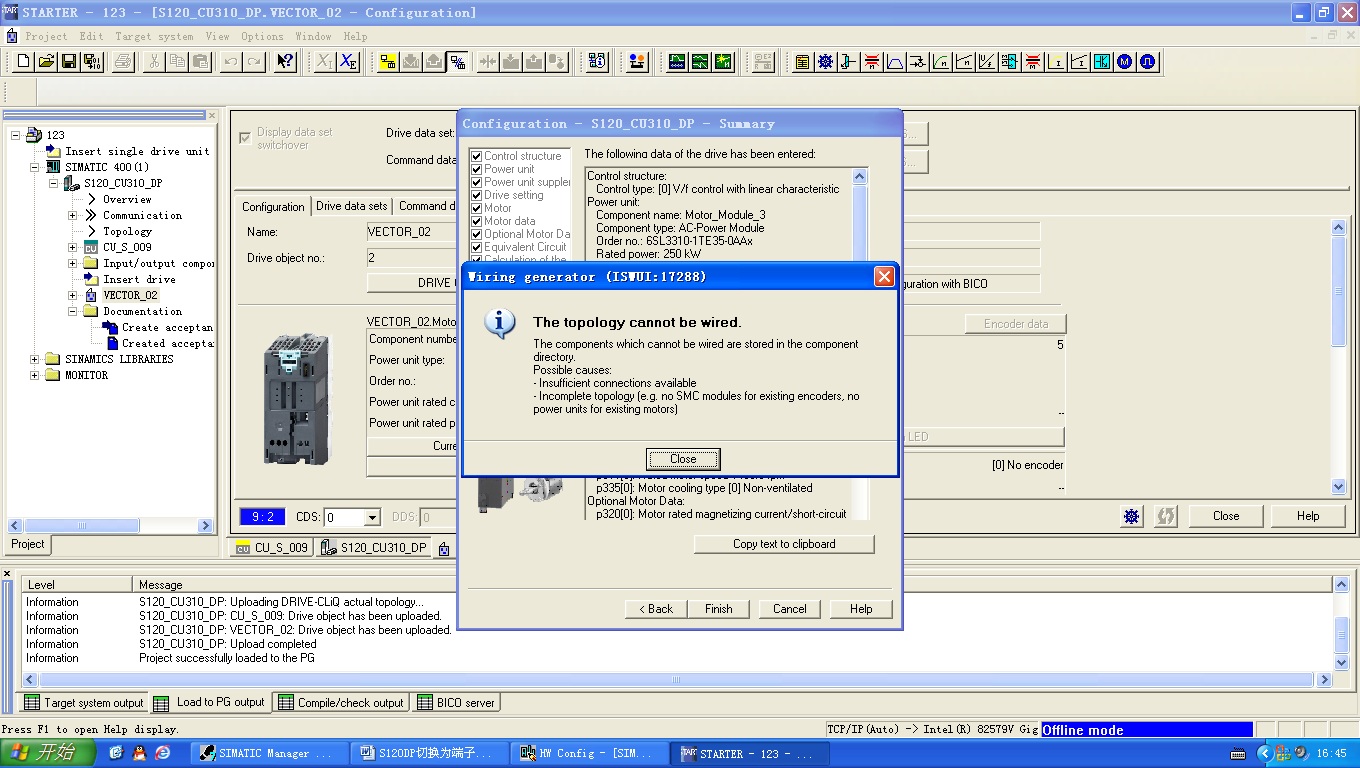Open SIMATIC Manager from the taskbar
The height and width of the screenshot is (768, 1360).
click(268, 753)
